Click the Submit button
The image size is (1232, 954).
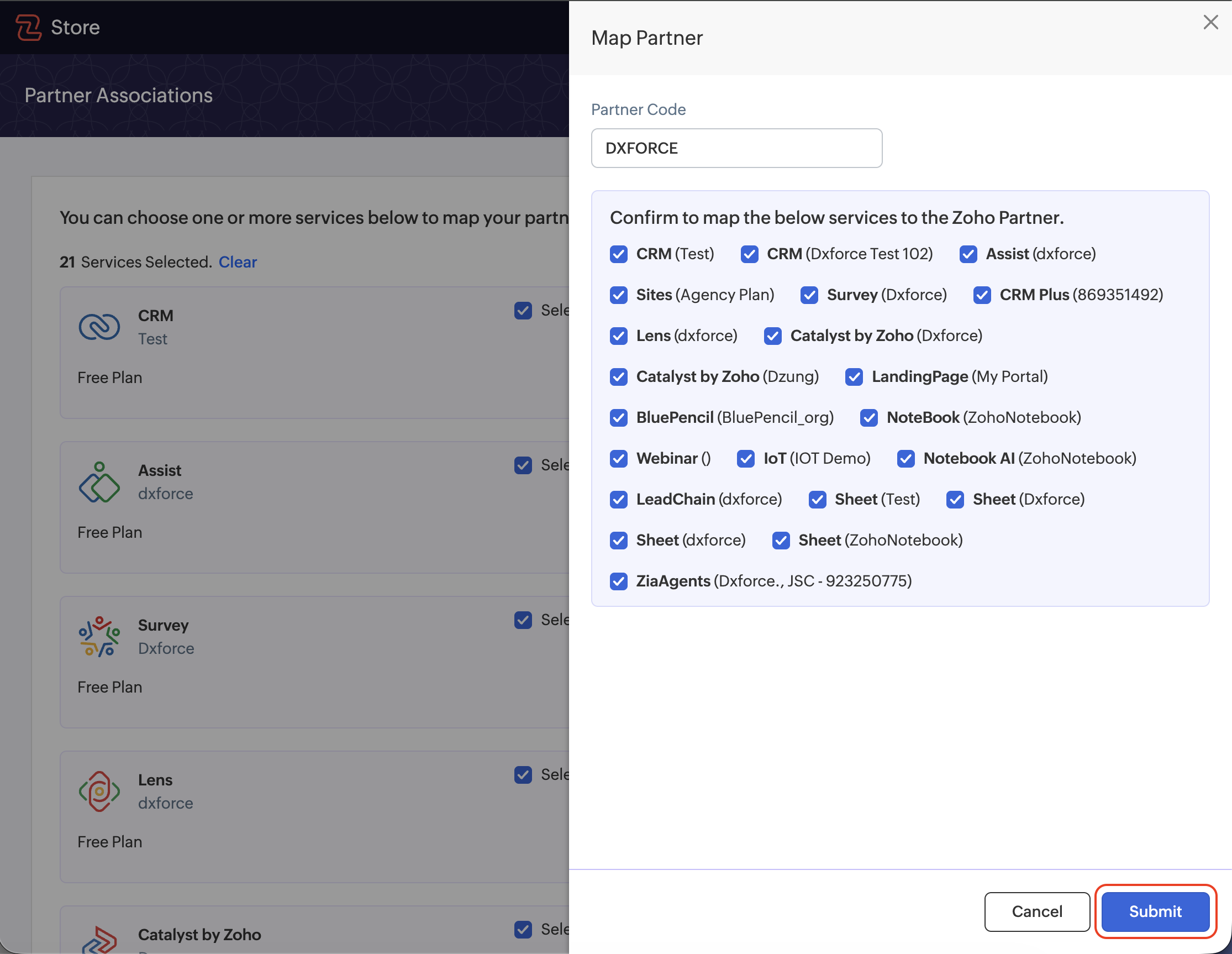(x=1155, y=911)
